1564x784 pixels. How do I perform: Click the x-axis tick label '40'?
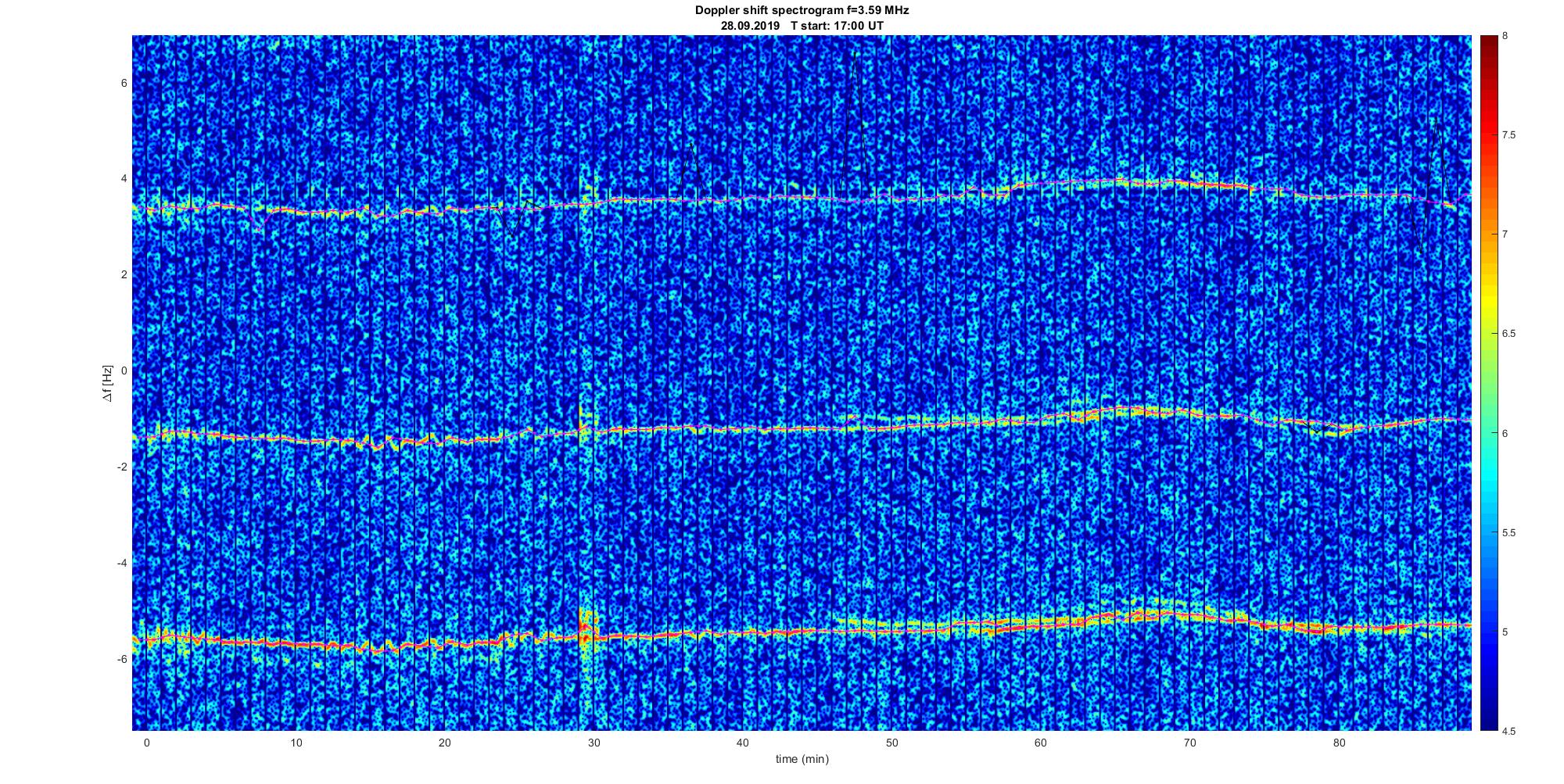743,743
